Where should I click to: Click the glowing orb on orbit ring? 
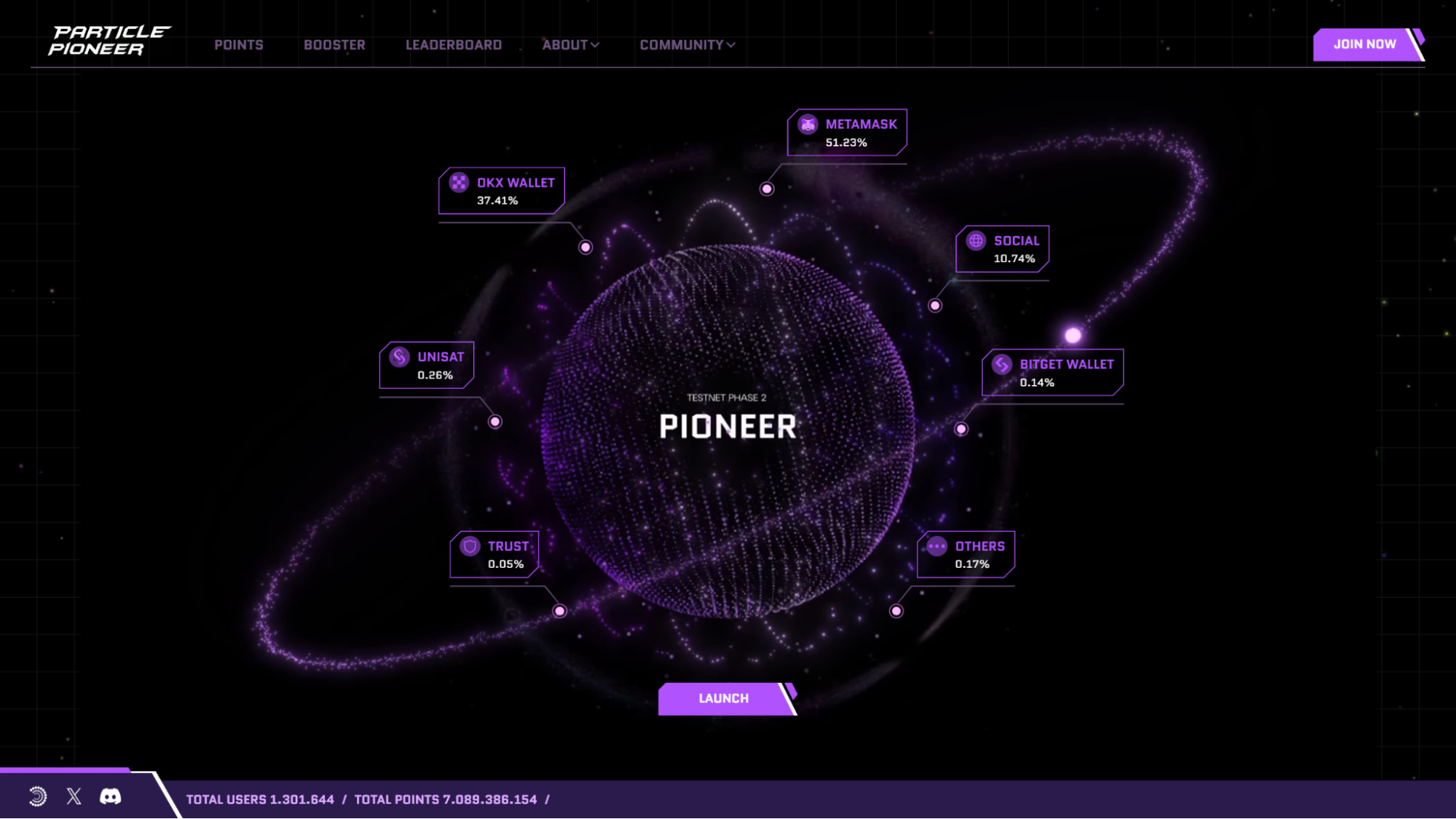click(1073, 336)
